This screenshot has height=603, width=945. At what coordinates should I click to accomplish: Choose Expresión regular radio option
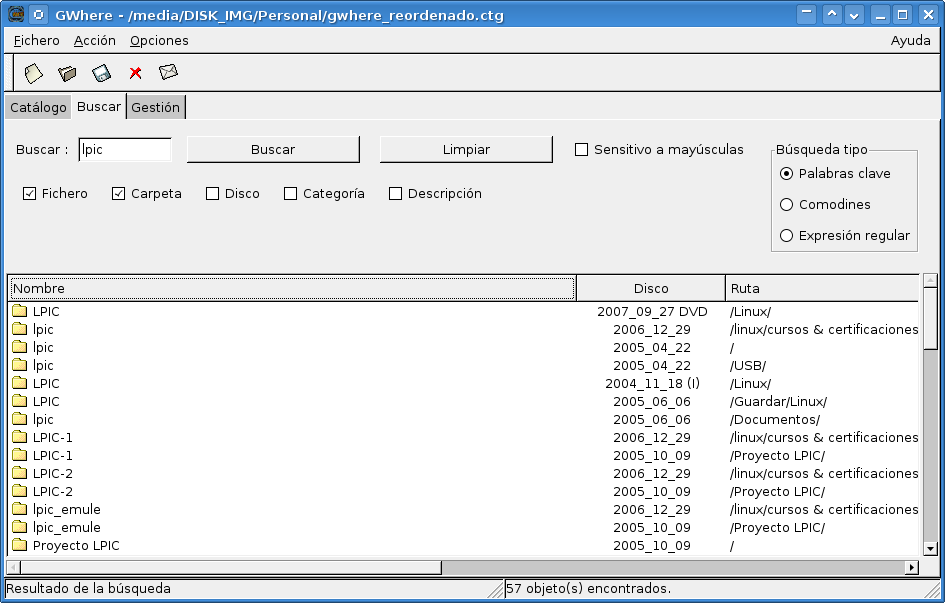point(786,236)
